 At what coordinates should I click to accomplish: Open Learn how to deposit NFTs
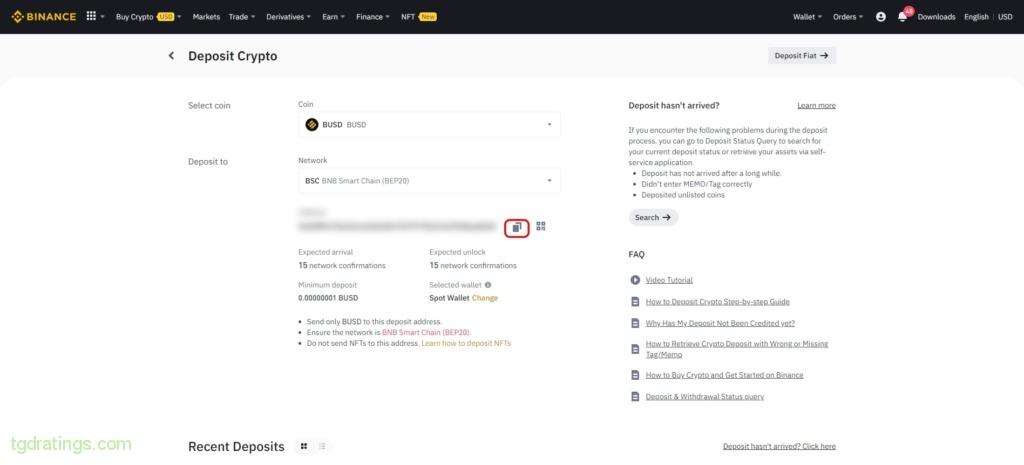click(466, 343)
